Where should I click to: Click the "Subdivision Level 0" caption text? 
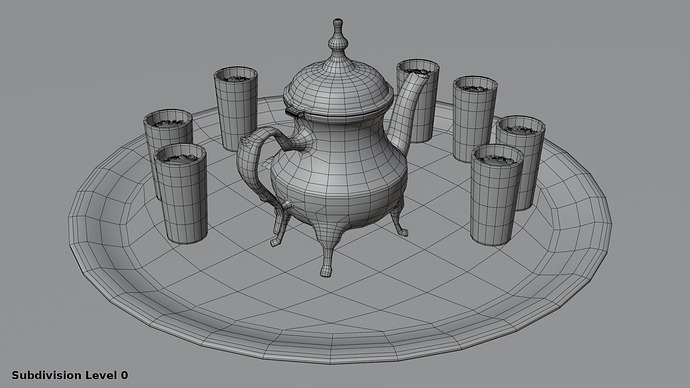[x=70, y=375]
